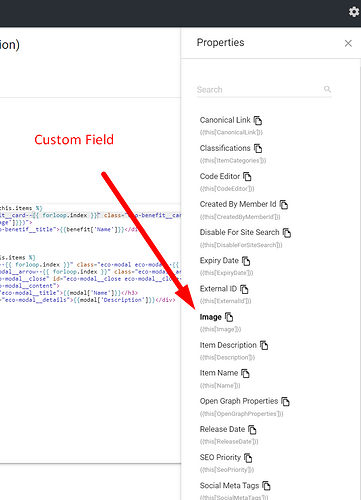Image resolution: width=361 pixels, height=500 pixels.
Task: Select the External ID property label
Action: point(218,289)
